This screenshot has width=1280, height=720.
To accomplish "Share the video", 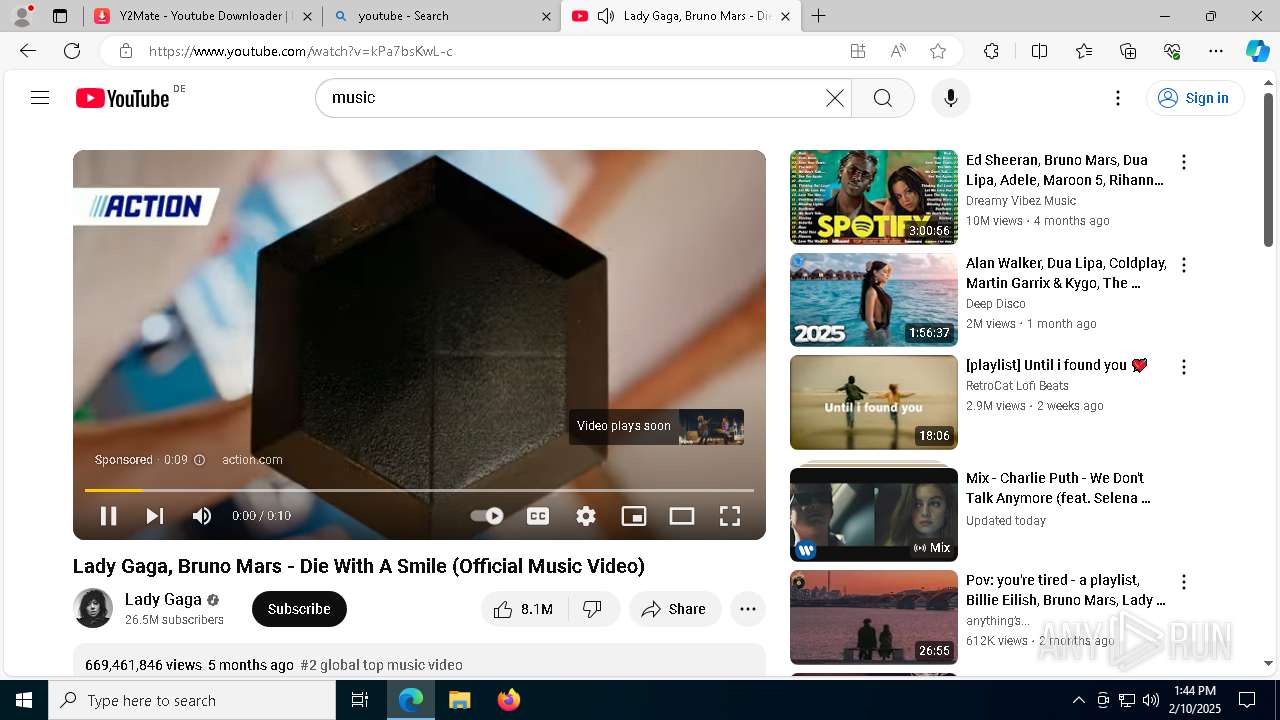I will pyautogui.click(x=675, y=609).
